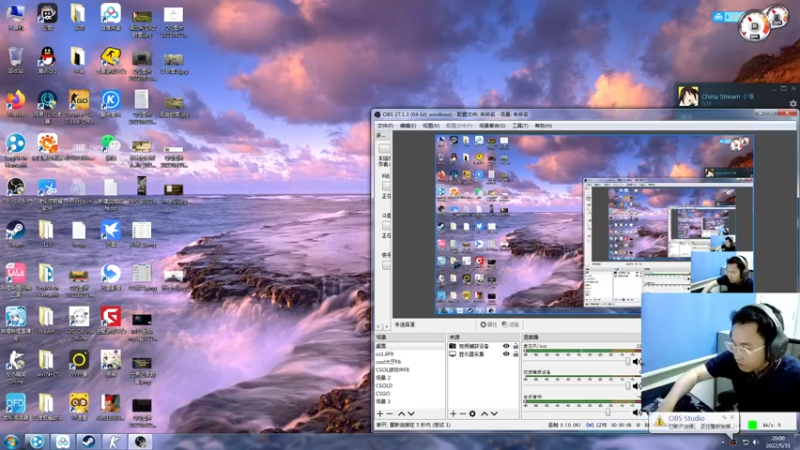Select the 场景 2 scene
The width and height of the screenshot is (800, 450).
click(x=410, y=378)
